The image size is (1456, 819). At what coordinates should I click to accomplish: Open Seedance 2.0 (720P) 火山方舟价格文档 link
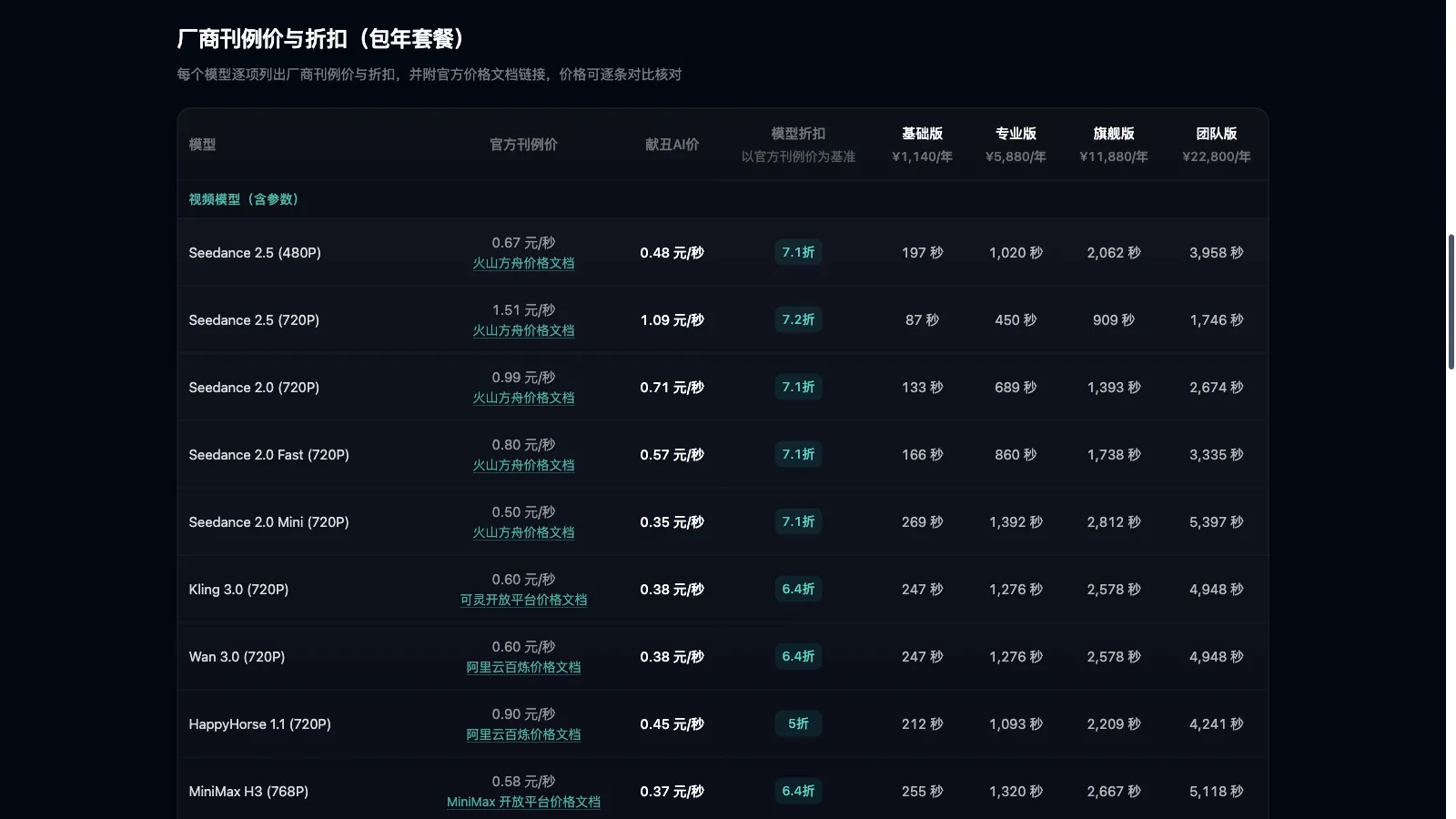[x=523, y=398]
